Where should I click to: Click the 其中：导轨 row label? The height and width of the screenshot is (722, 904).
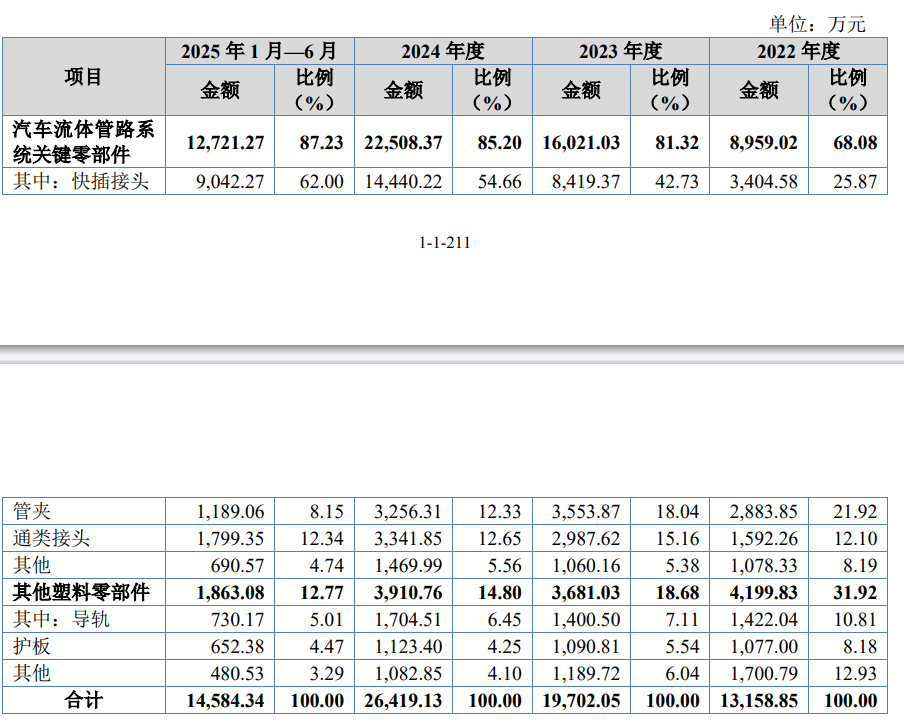coord(61,619)
